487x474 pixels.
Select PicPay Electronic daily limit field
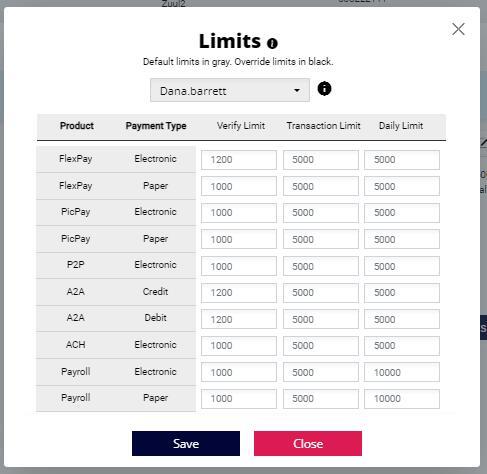(x=402, y=213)
